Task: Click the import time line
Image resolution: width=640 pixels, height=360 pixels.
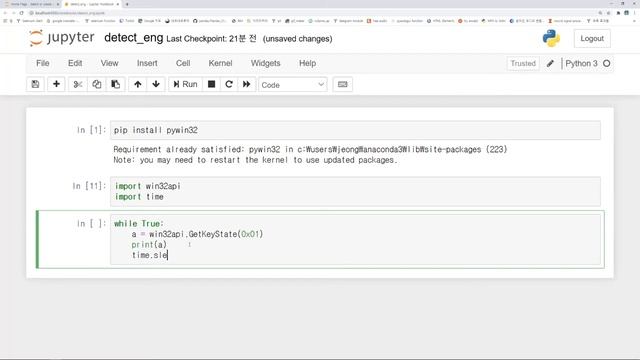Action: (139, 197)
